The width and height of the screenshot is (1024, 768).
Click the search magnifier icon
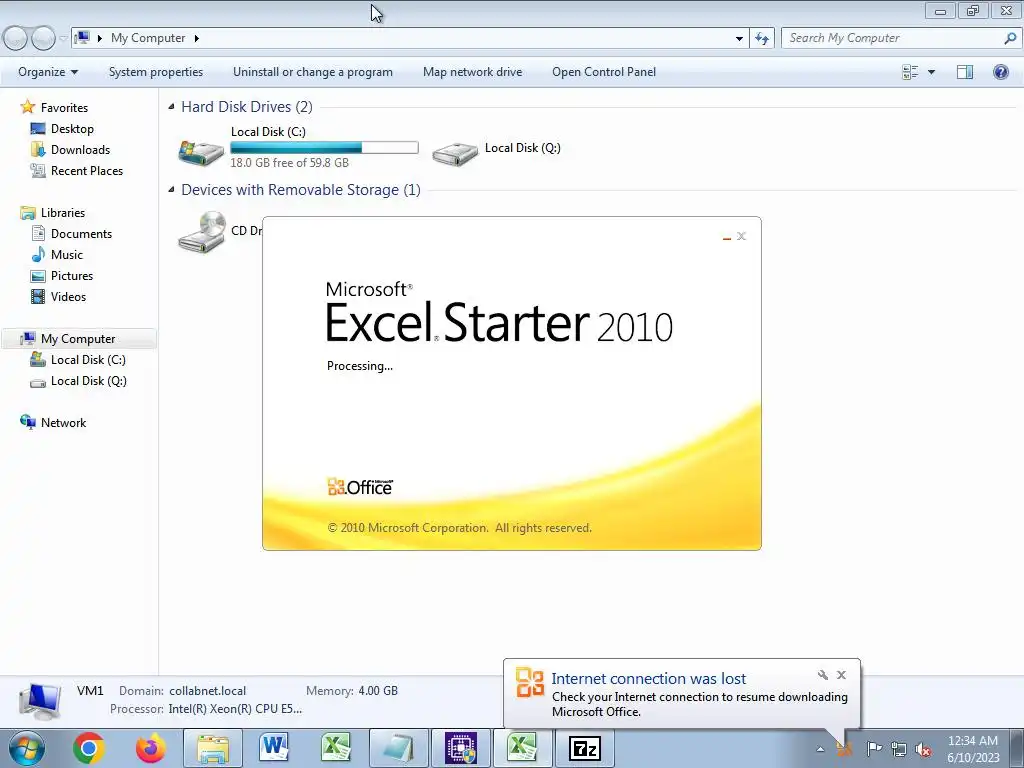1010,38
